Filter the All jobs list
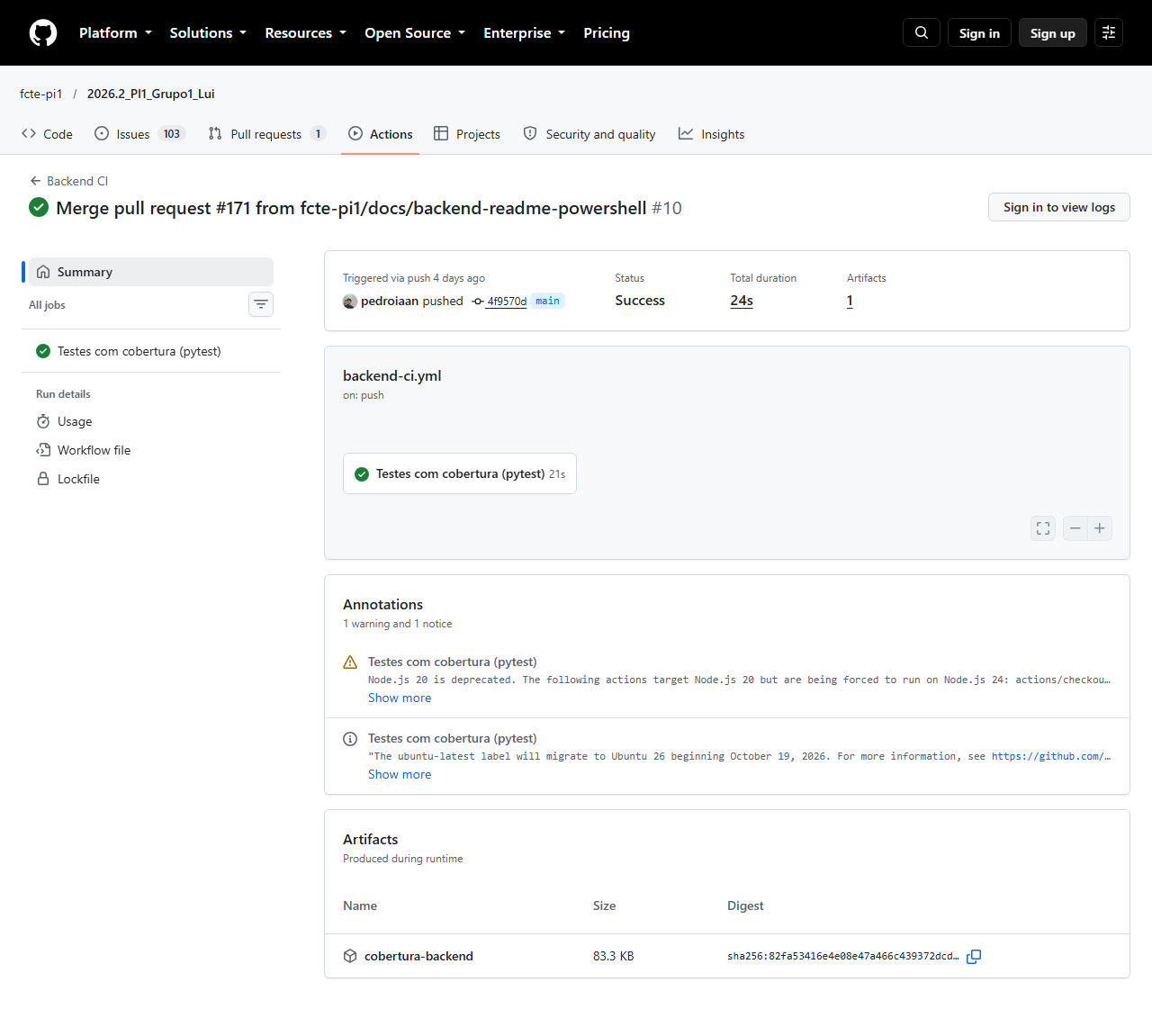 [261, 304]
